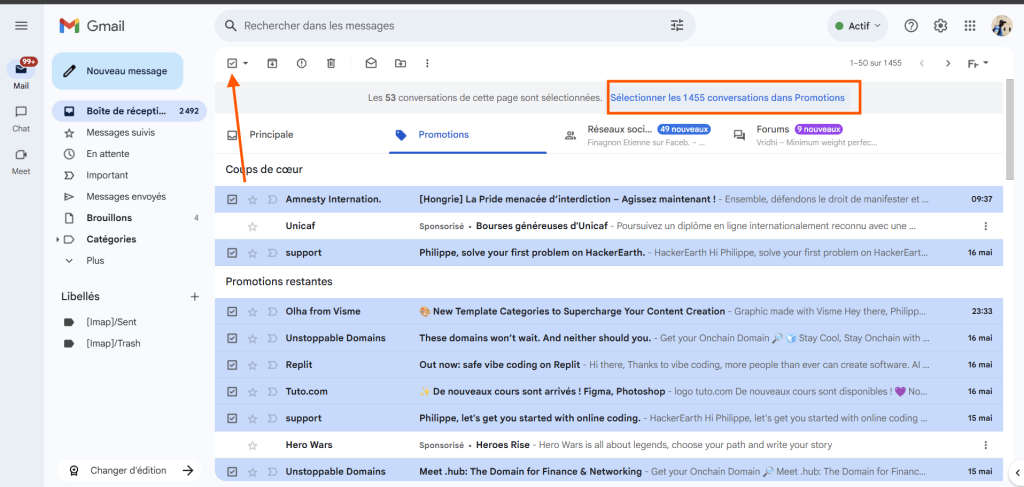Uncheck the Meet .hub email checkbox
Screen dimensions: 1024x487
point(232,471)
